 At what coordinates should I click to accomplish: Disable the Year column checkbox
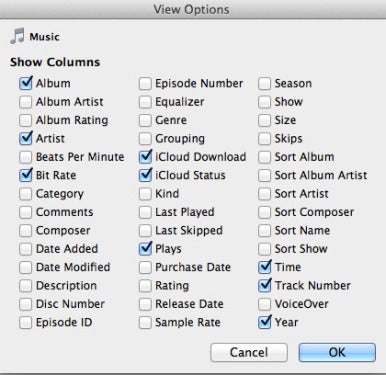(264, 322)
